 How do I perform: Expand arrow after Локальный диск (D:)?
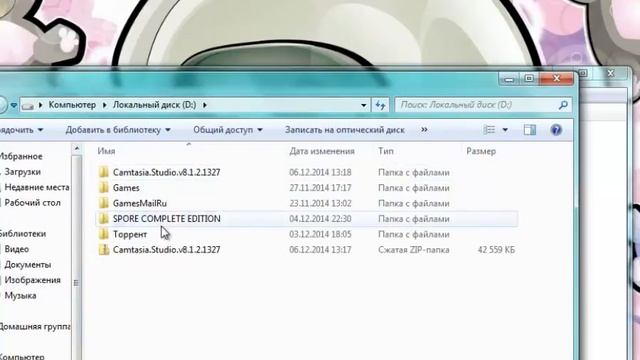[x=205, y=105]
